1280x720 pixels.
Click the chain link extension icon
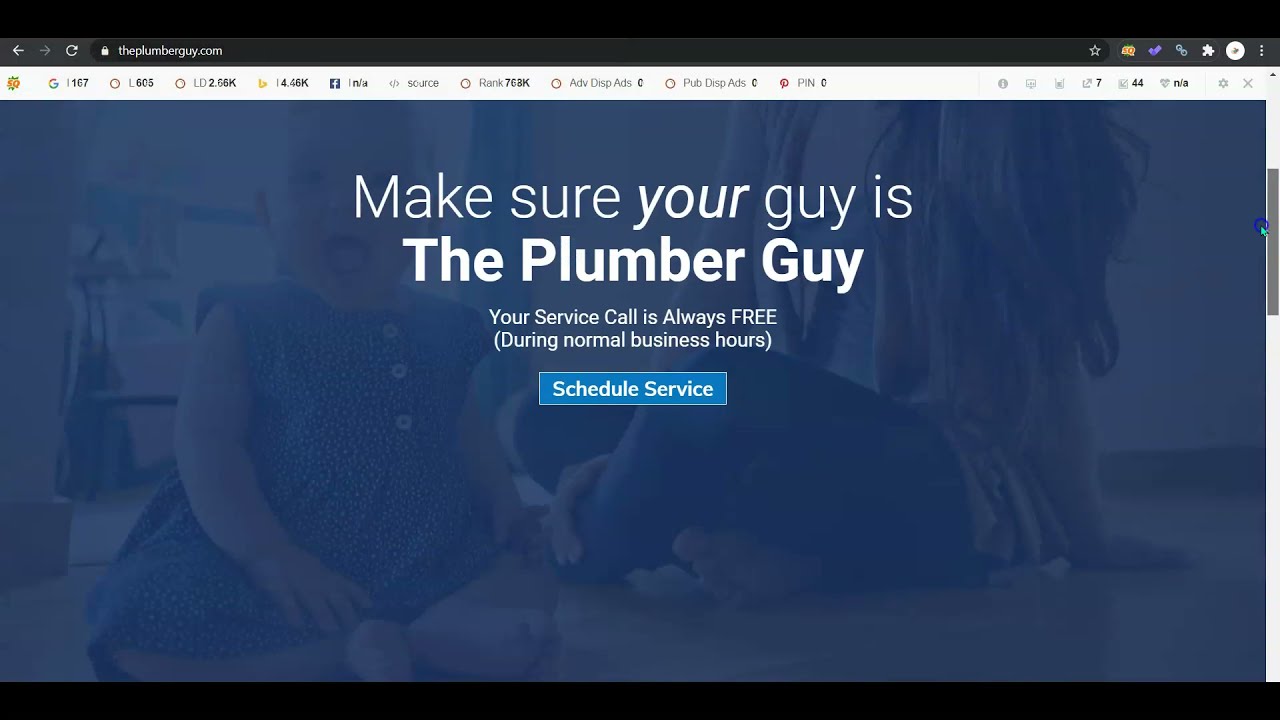tap(1181, 50)
